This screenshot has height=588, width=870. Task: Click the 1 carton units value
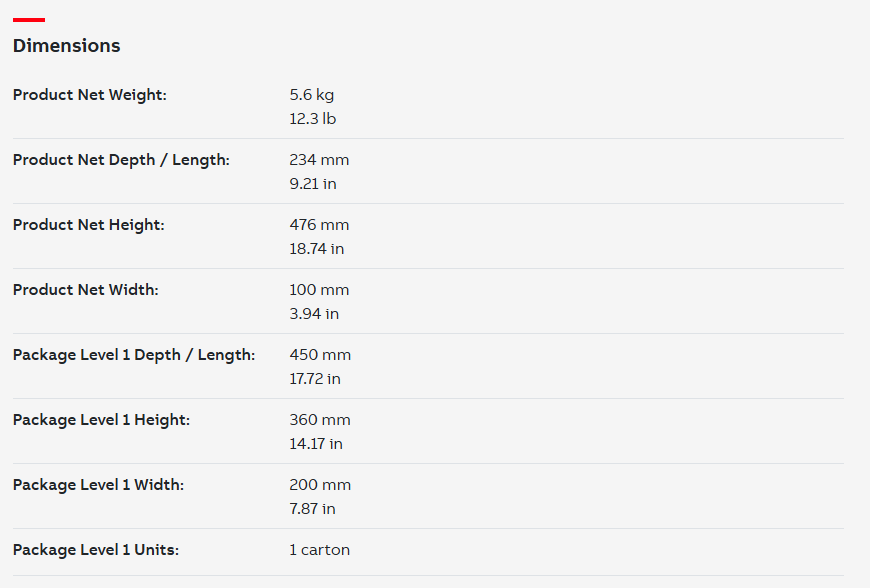[320, 549]
